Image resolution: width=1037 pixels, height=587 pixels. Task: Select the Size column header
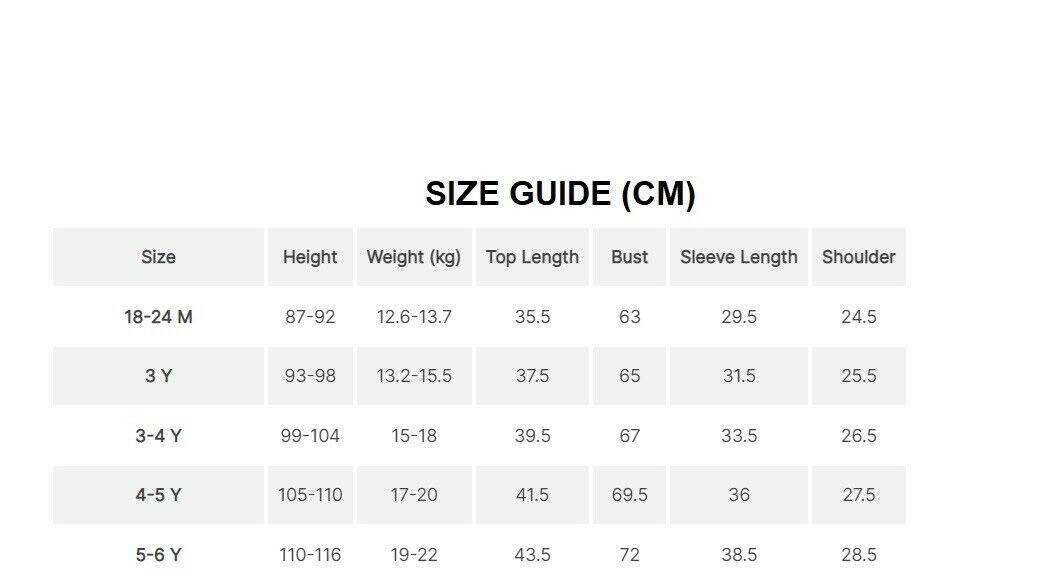coord(158,257)
